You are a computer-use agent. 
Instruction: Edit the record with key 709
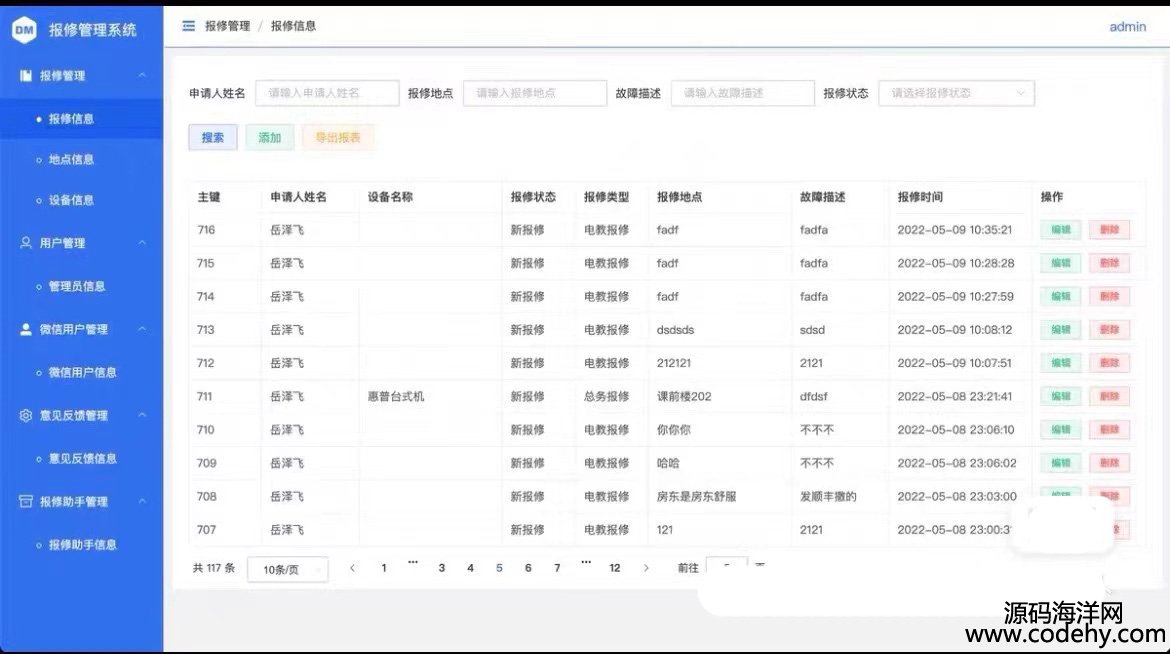1060,463
